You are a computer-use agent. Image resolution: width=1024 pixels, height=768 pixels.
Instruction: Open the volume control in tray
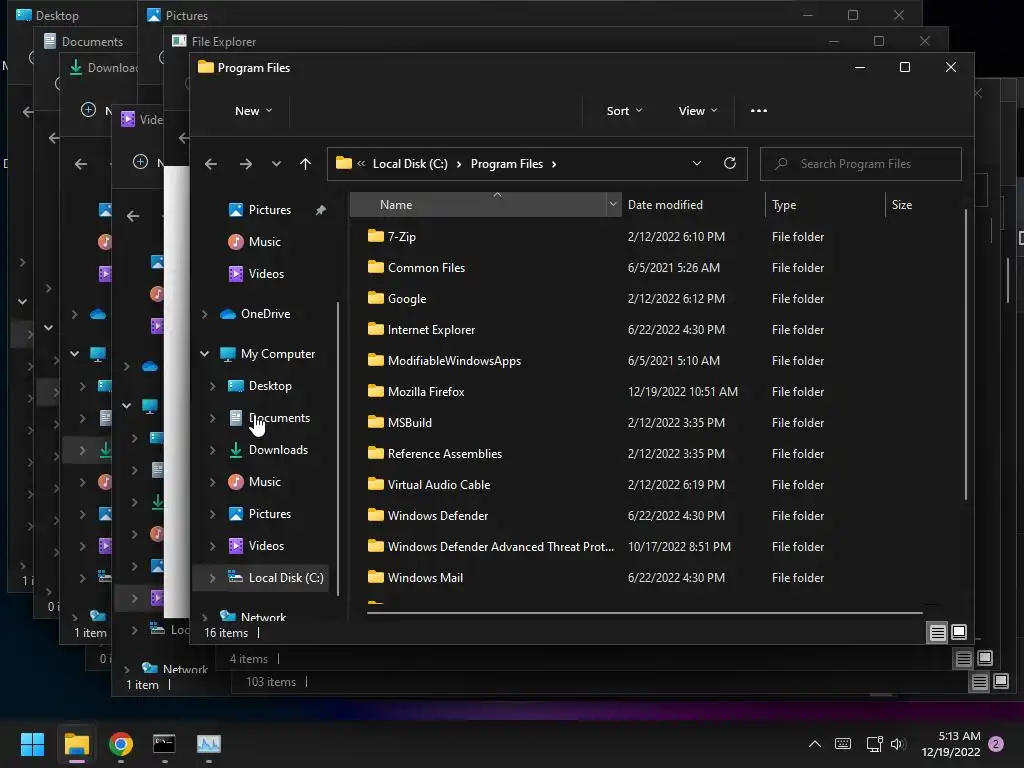point(897,744)
